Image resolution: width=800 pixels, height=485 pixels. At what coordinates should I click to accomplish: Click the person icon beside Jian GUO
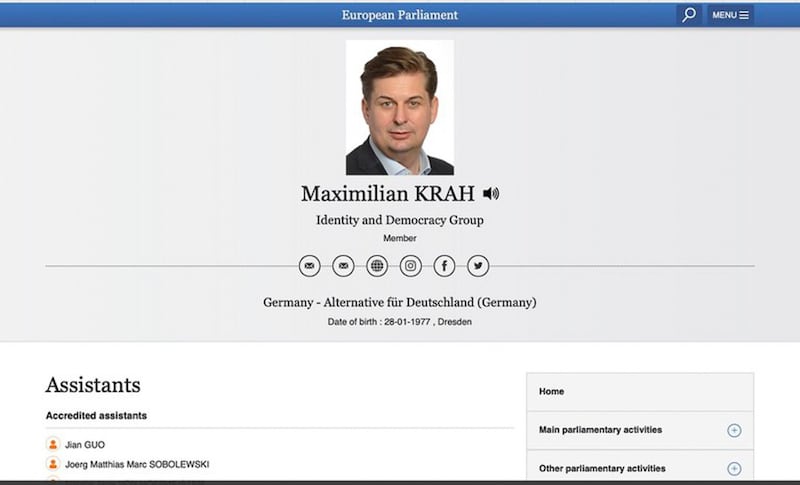point(53,444)
